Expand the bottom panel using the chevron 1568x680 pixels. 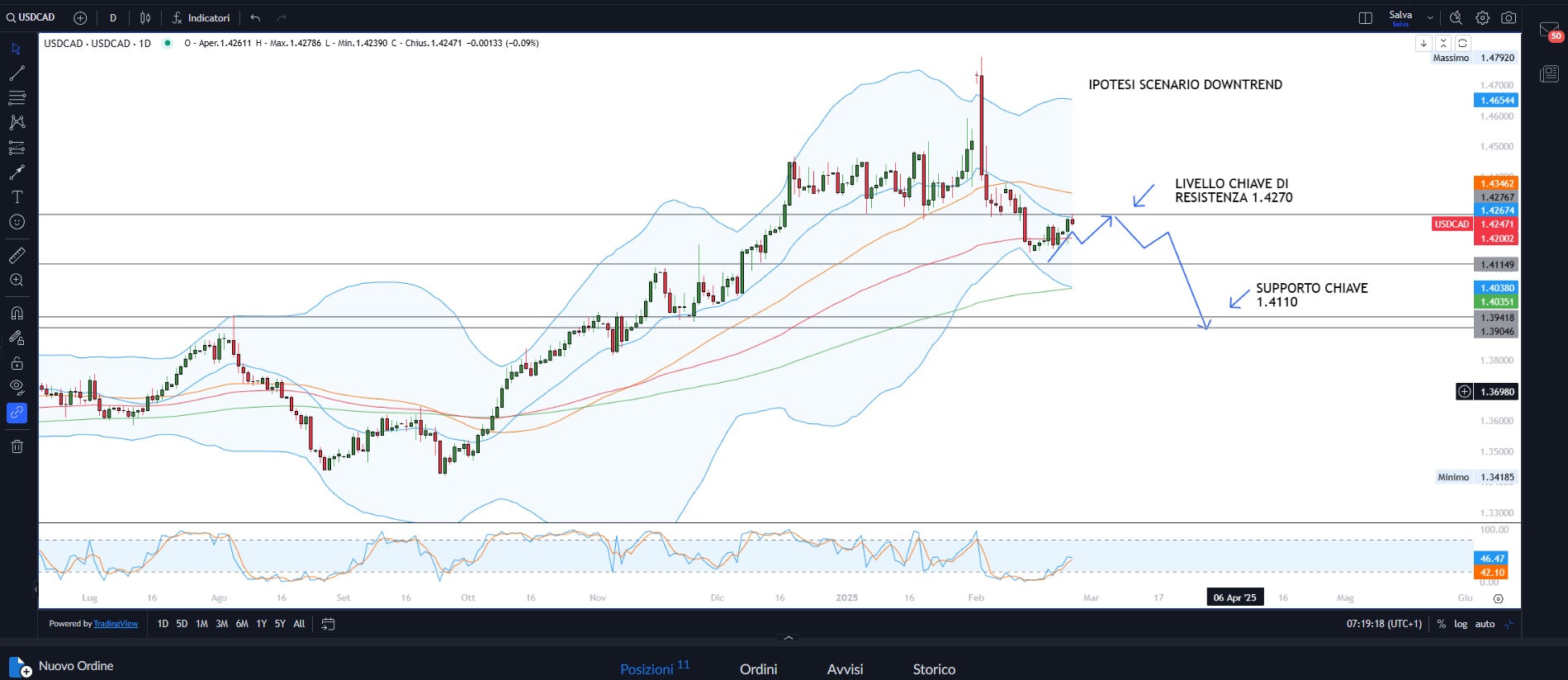click(789, 638)
